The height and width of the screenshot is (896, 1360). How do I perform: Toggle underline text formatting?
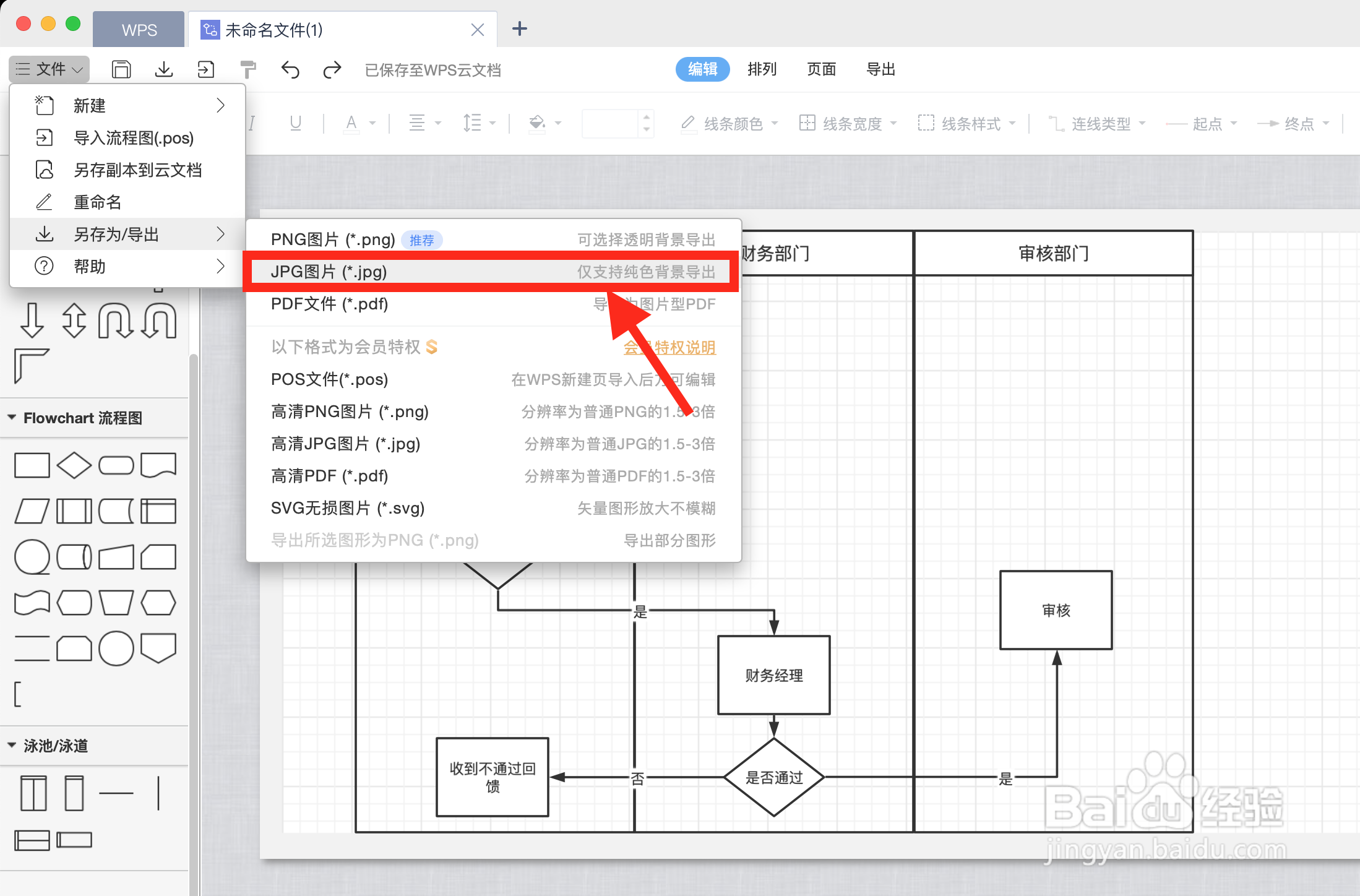tap(296, 123)
